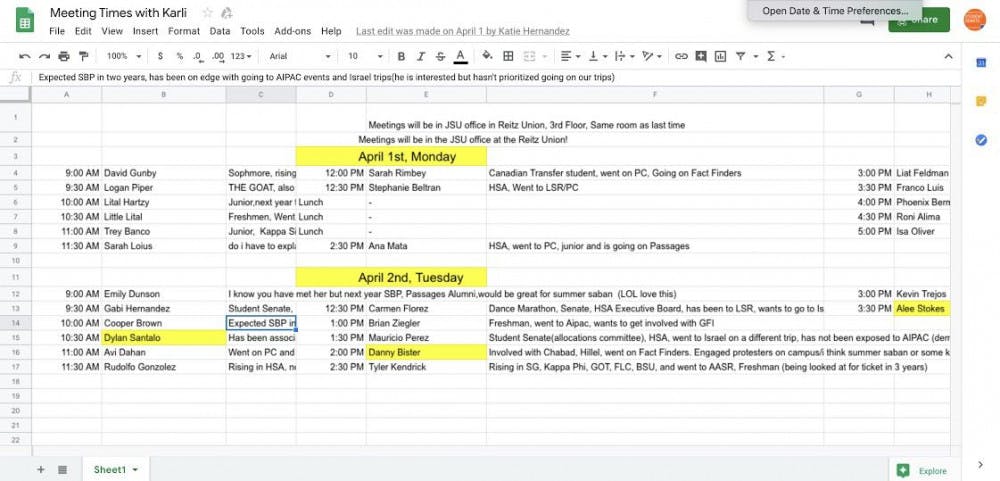The height and width of the screenshot is (481, 1000).
Task: Open the functions sigma menu
Action: 771,57
